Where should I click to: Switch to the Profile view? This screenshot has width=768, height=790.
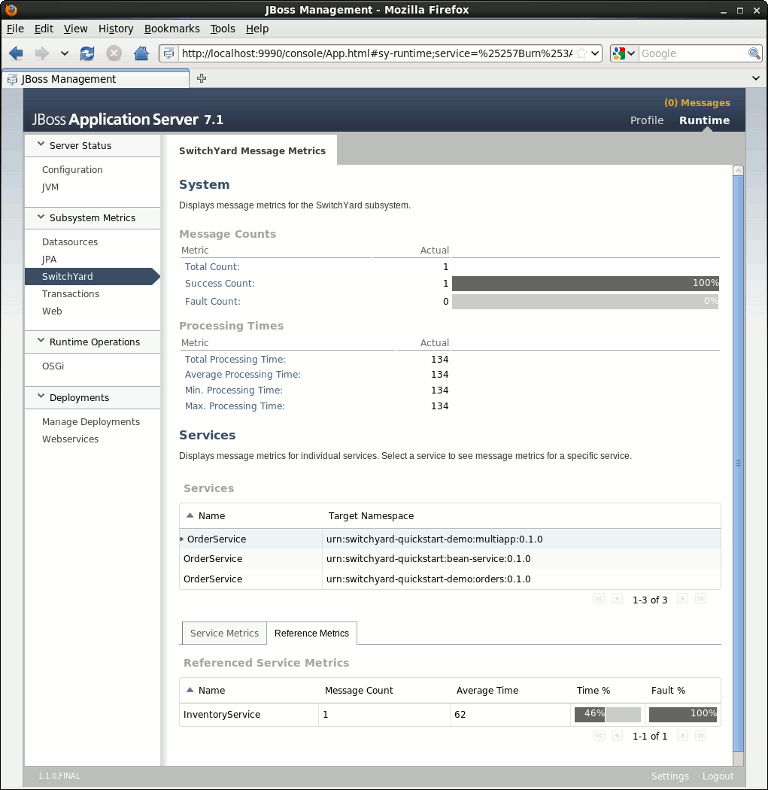click(x=647, y=120)
